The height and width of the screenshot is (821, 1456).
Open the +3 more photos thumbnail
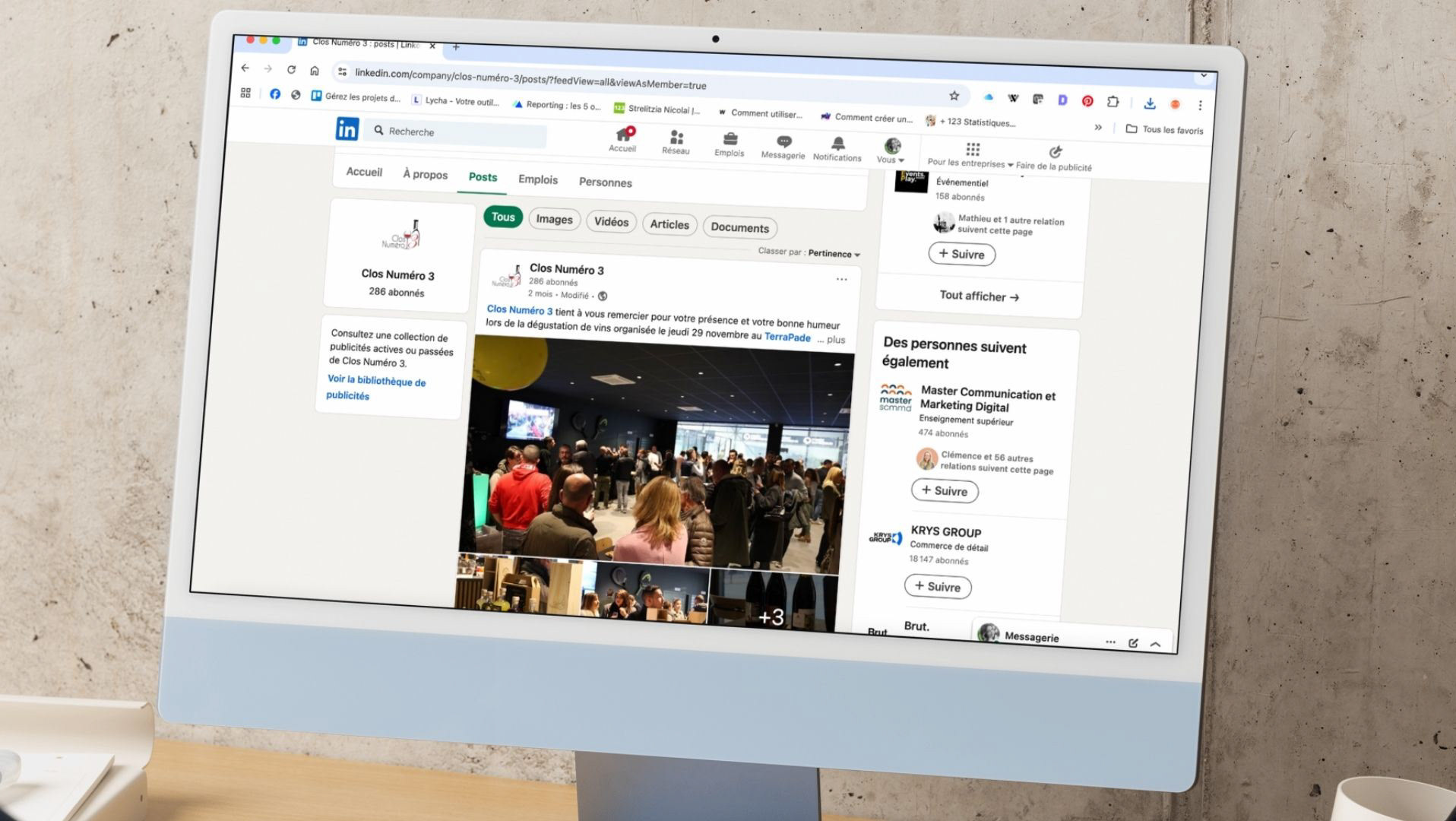pyautogui.click(x=773, y=601)
